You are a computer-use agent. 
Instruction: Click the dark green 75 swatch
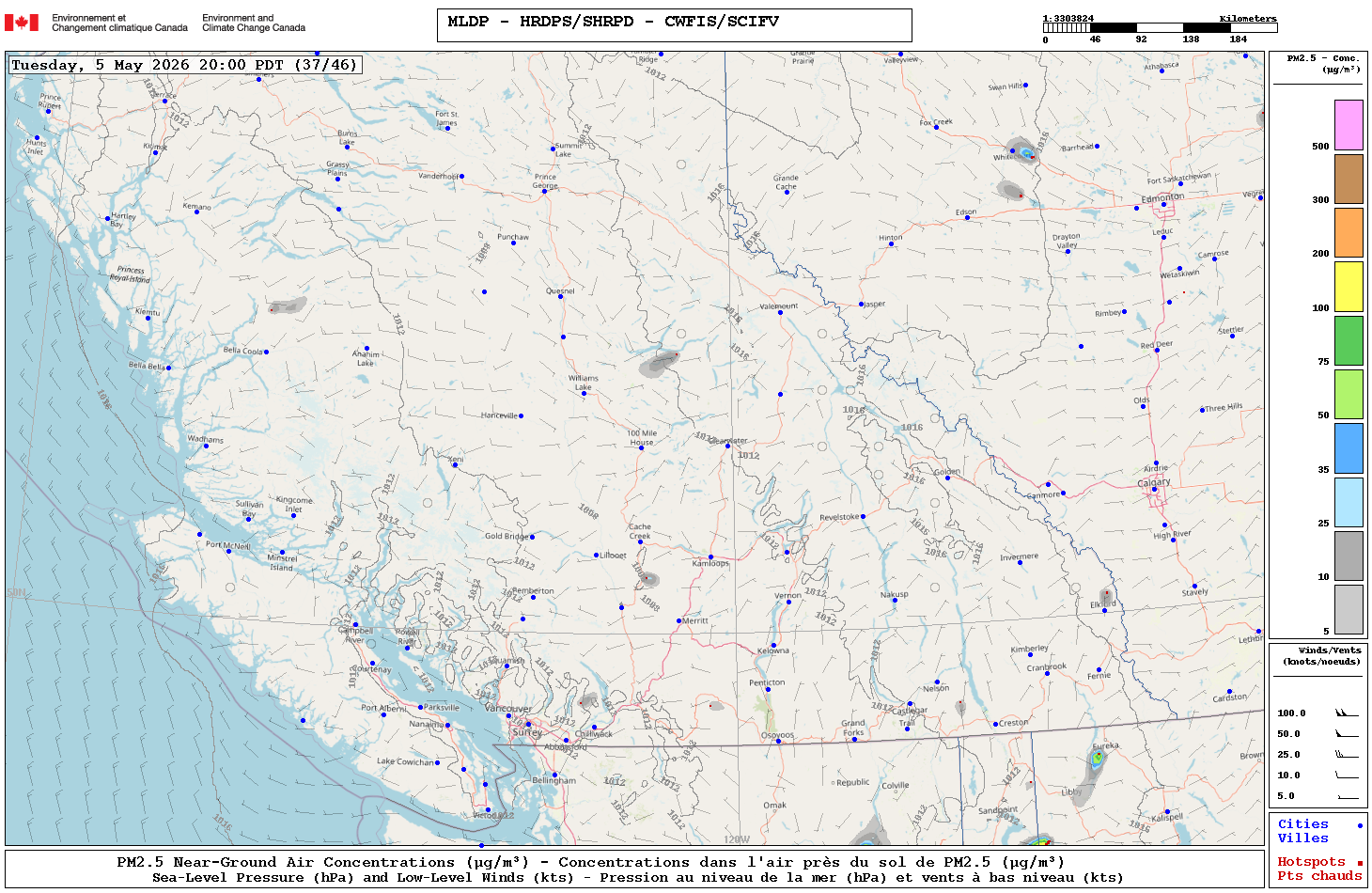pyautogui.click(x=1349, y=341)
